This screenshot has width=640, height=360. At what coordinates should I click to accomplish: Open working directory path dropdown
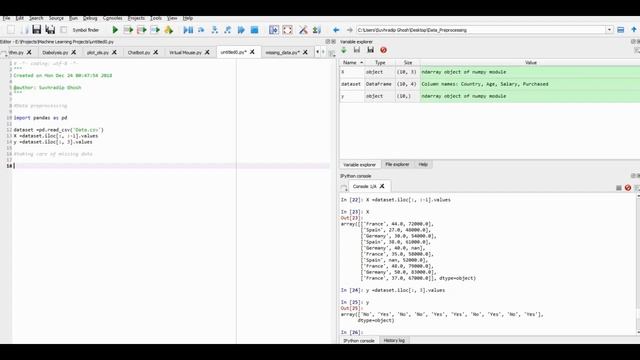[609, 30]
